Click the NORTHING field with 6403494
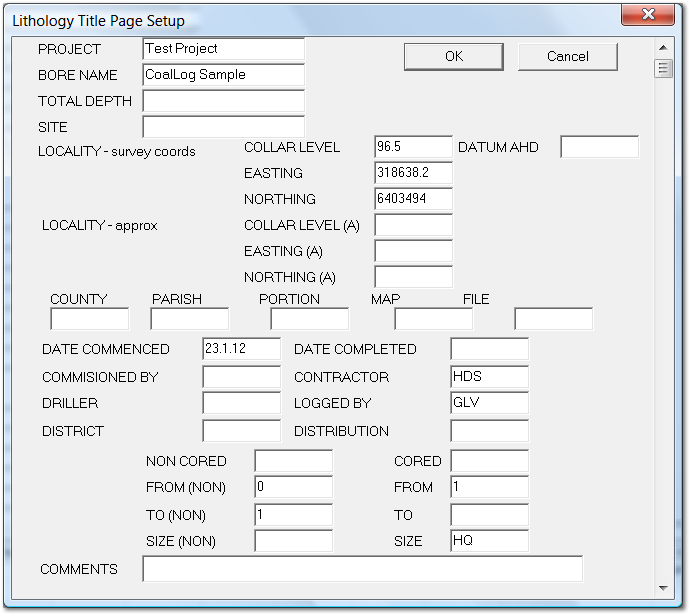Image resolution: width=691 pixels, height=616 pixels. click(413, 199)
